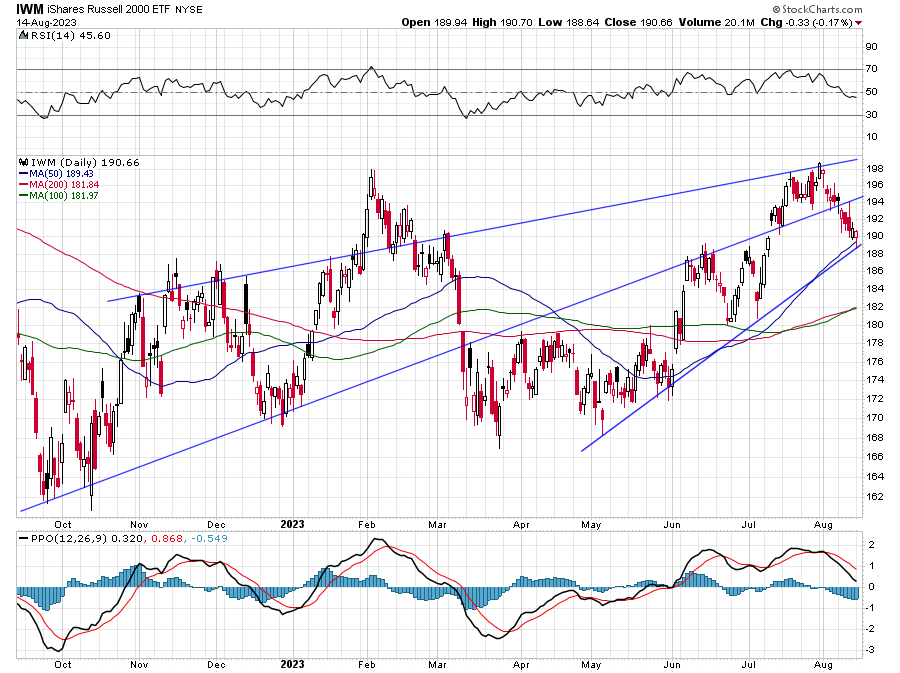Click 'Oct' on the time axis below PPO panel
The image size is (900, 673).
(63, 664)
